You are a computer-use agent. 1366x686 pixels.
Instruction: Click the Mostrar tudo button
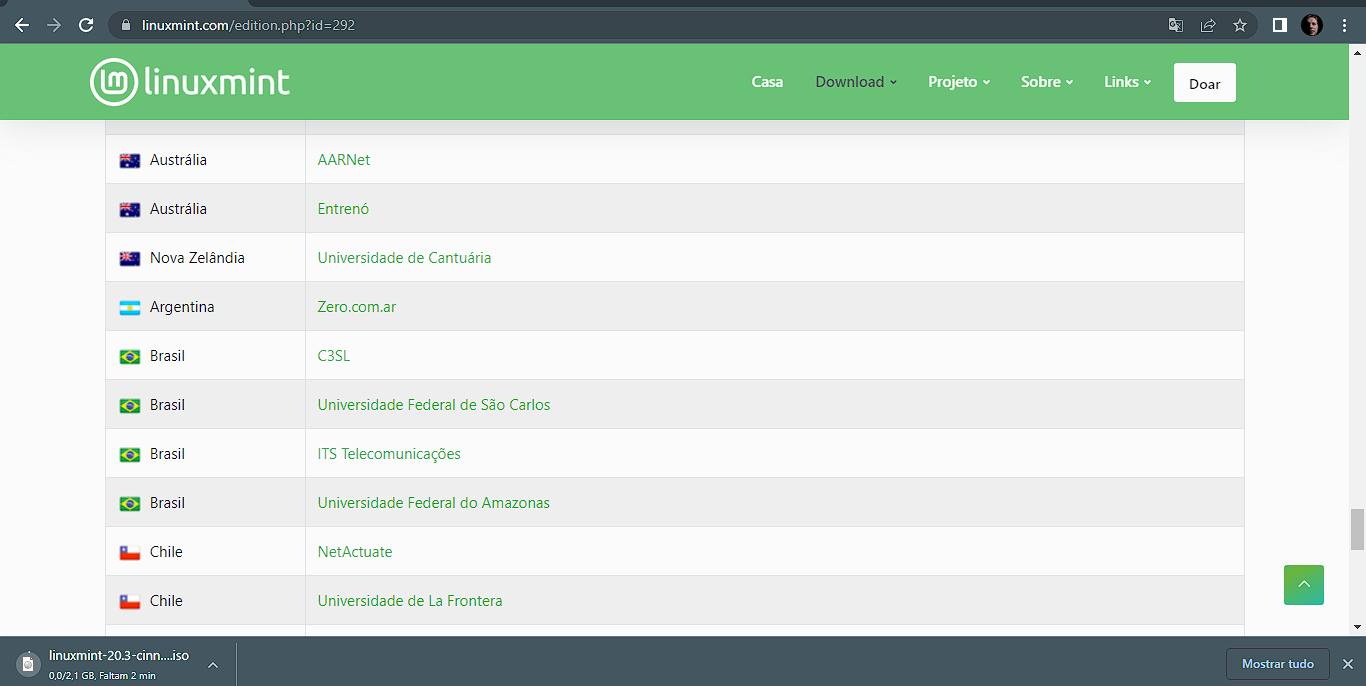point(1278,664)
